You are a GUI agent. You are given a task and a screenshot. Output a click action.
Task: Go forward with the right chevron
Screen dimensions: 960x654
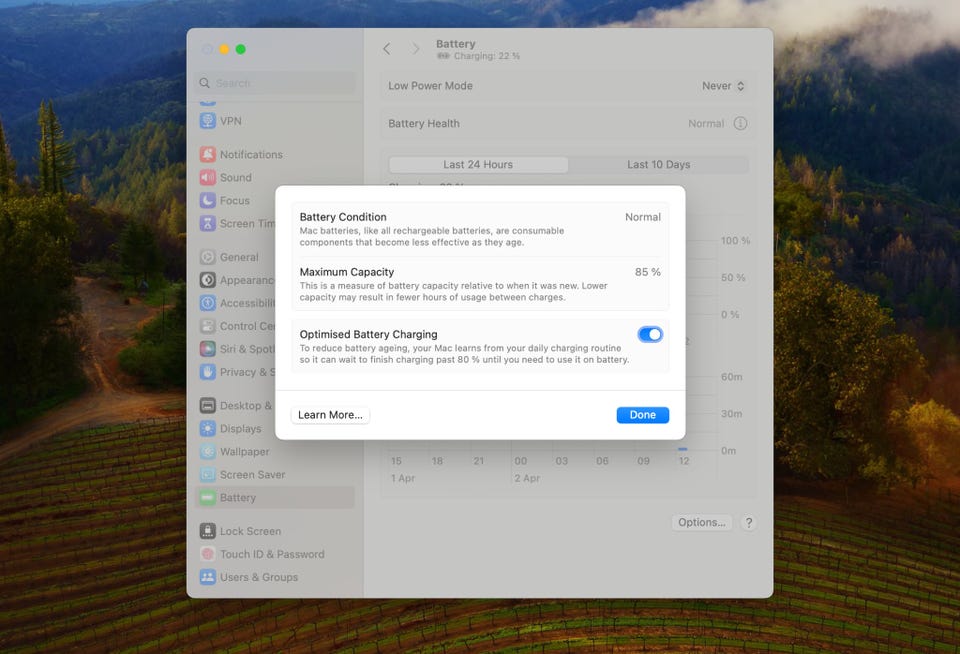point(416,49)
